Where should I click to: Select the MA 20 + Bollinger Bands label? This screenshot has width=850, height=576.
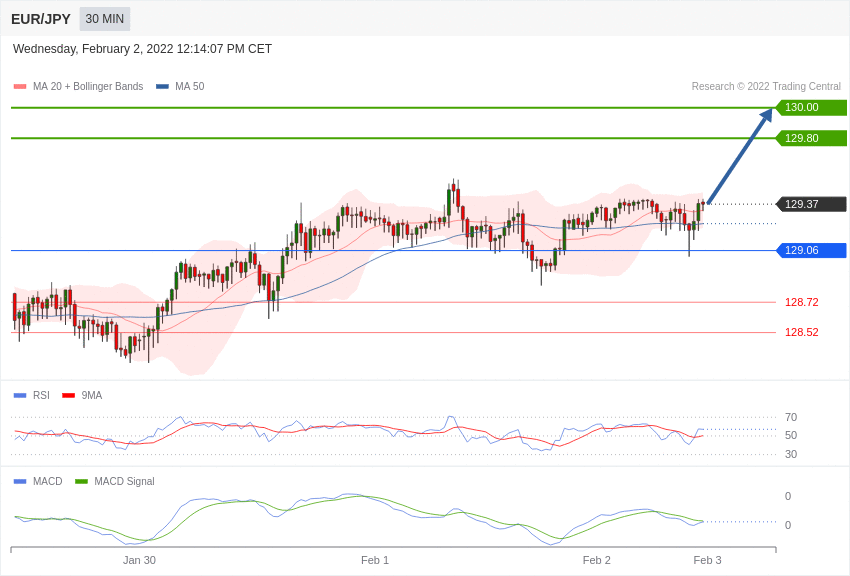coord(88,87)
